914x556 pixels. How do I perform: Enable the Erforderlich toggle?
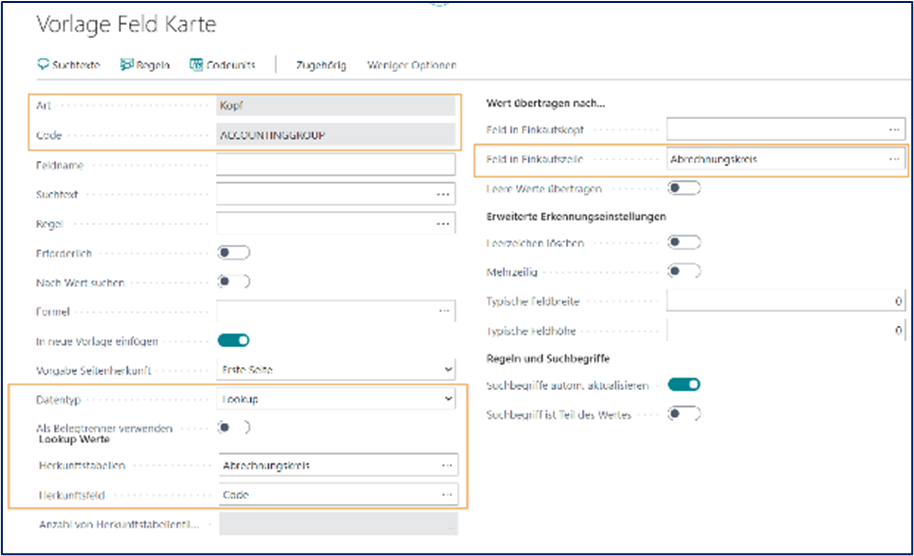pyautogui.click(x=234, y=253)
